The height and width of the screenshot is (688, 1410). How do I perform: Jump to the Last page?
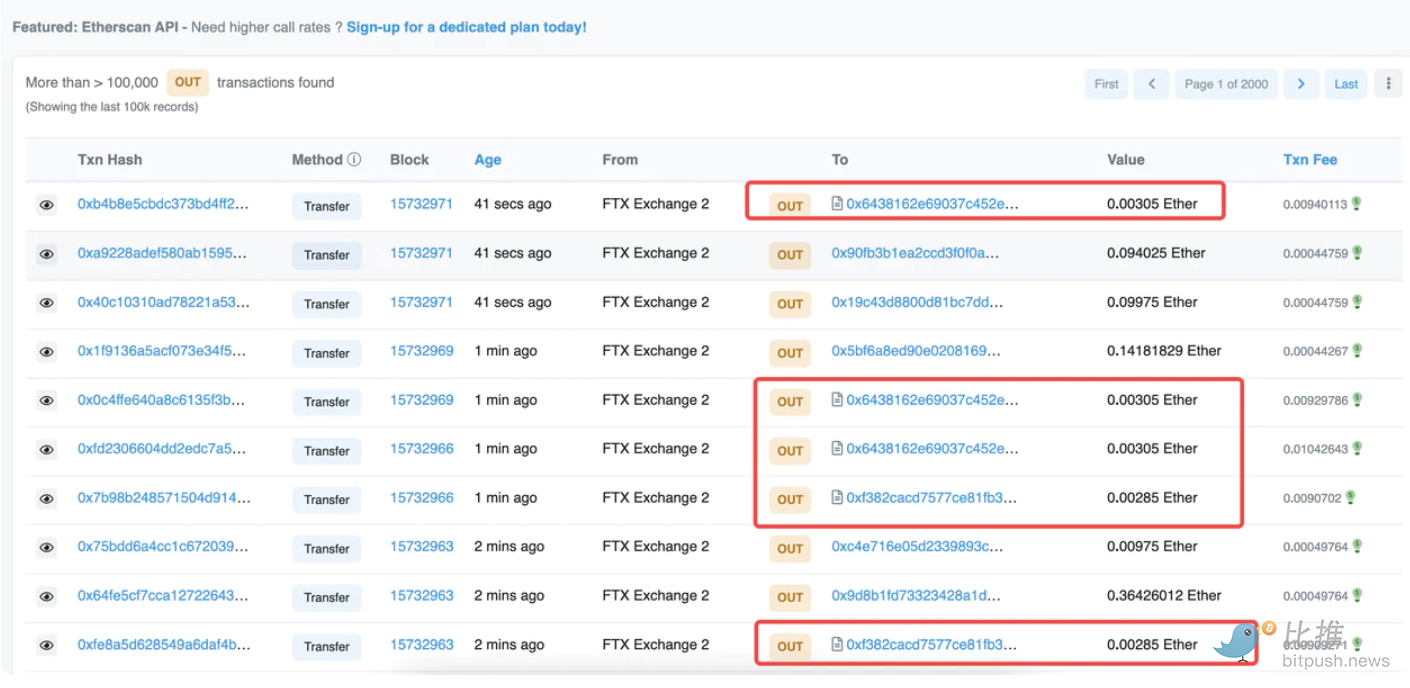[1346, 84]
